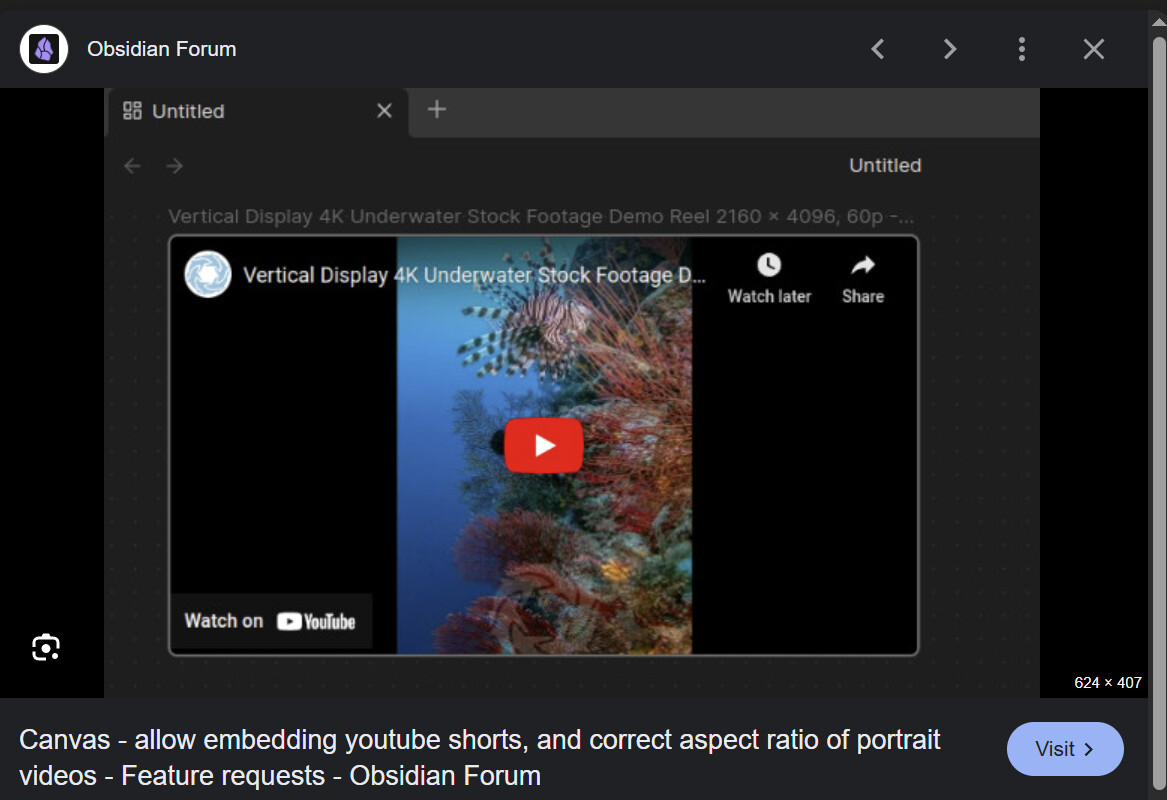
Task: Open the Canvas feature request title link
Action: click(x=479, y=758)
